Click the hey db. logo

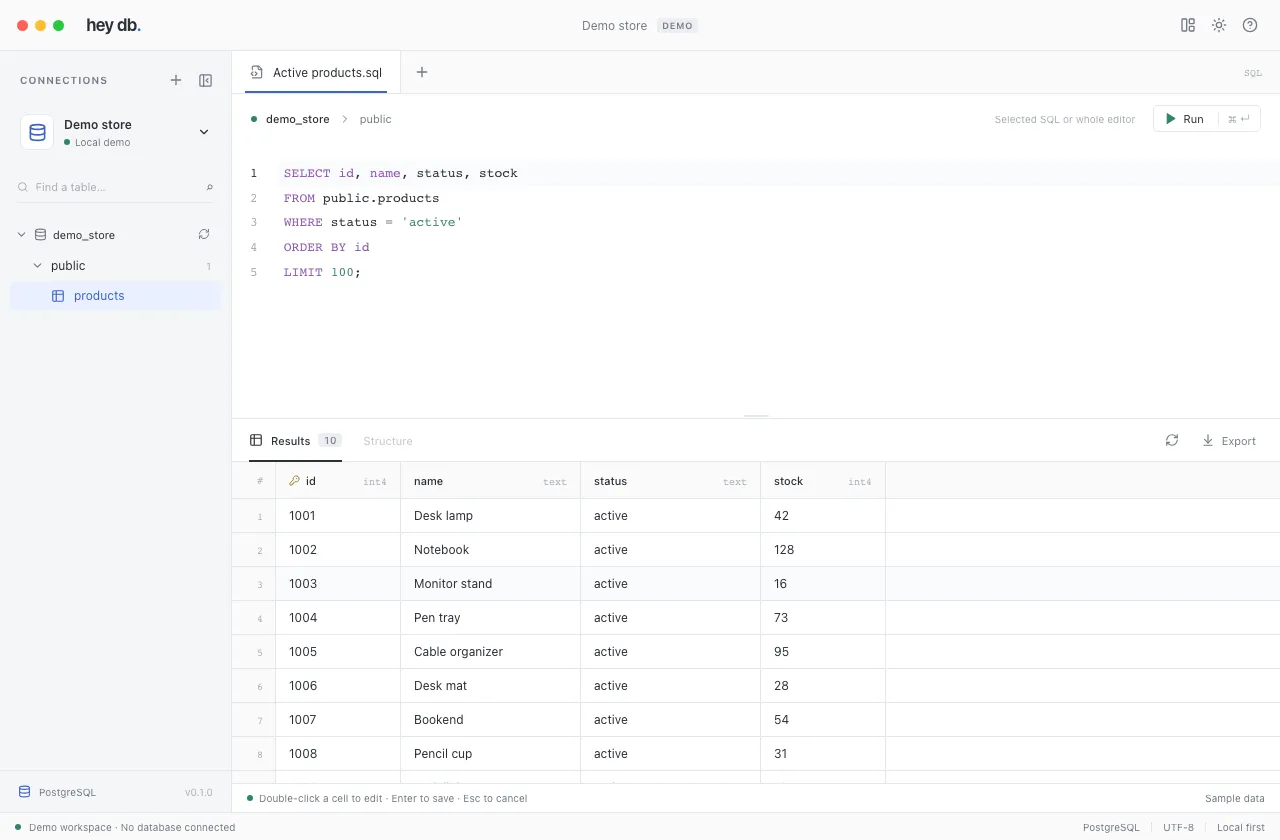click(113, 26)
